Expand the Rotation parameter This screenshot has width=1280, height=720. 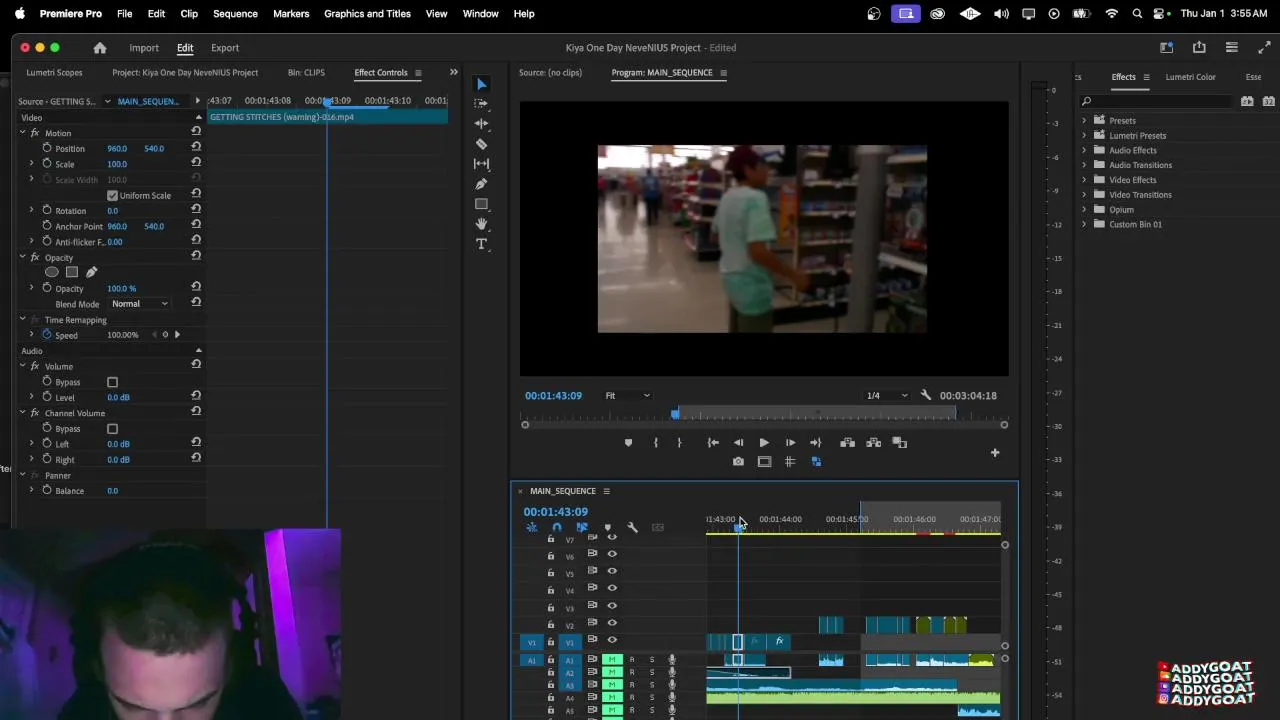[x=31, y=210]
